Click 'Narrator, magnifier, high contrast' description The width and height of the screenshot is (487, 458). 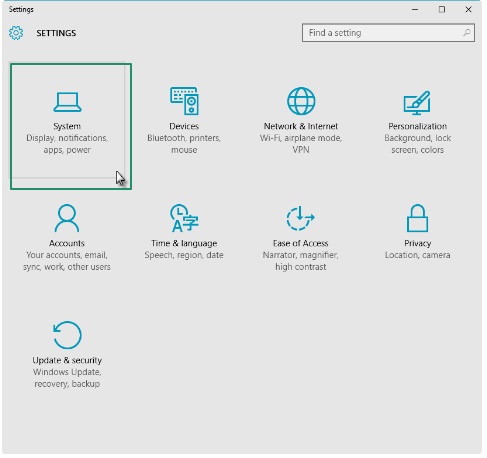(x=301, y=261)
